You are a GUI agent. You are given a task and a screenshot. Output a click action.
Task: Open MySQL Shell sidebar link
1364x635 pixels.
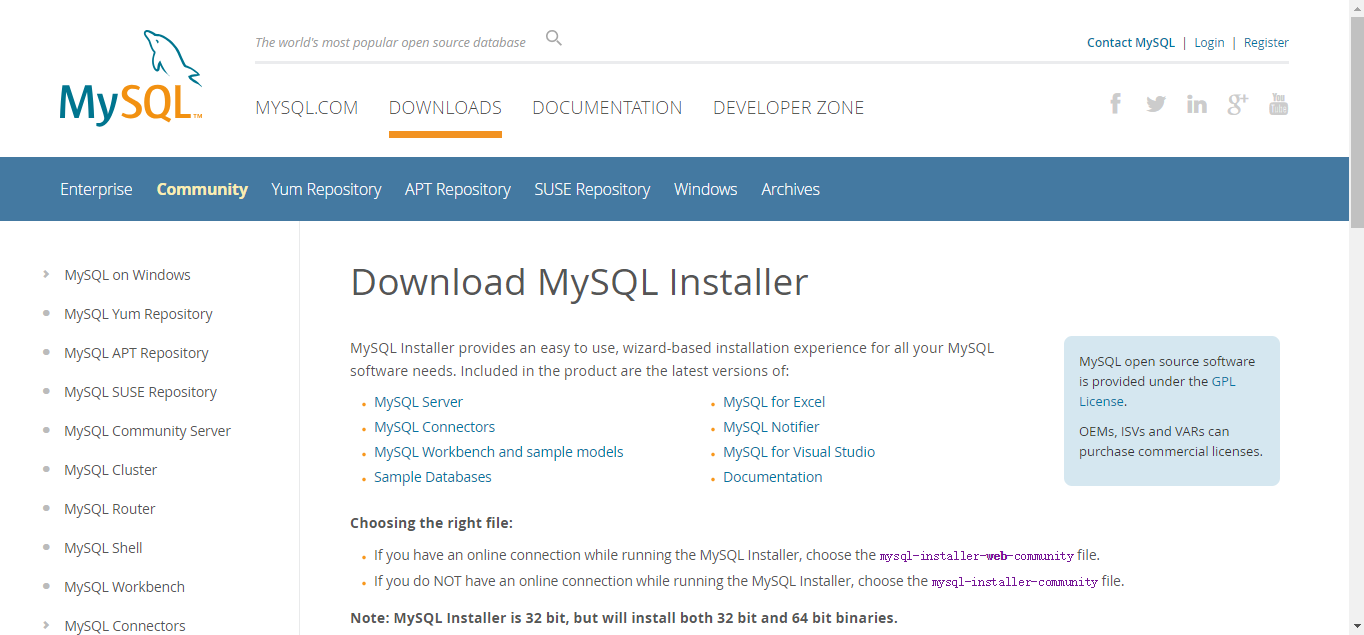[x=103, y=548]
